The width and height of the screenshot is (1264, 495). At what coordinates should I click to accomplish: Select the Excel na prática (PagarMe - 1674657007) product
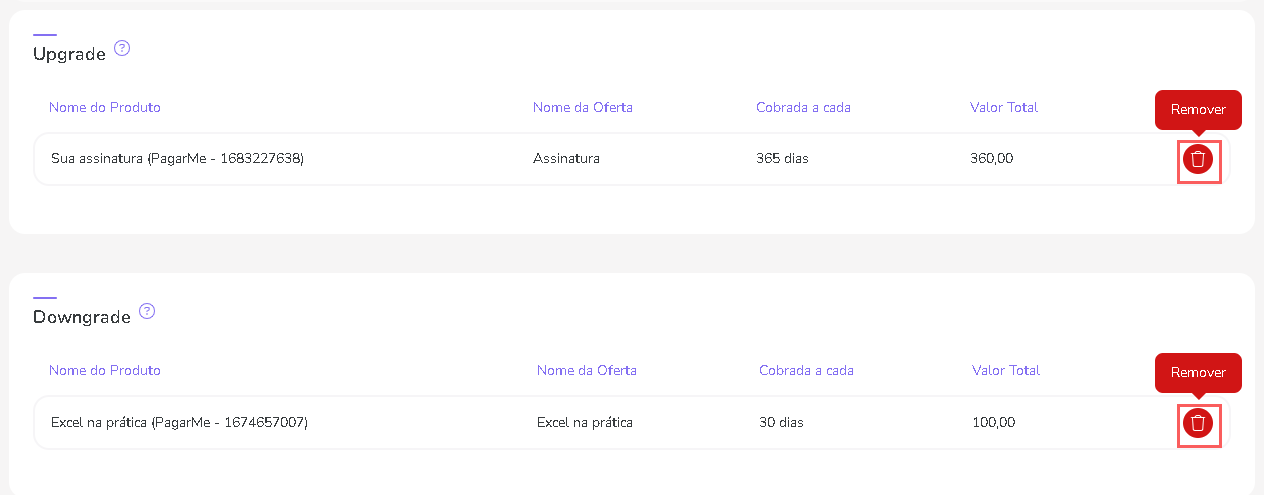pos(179,422)
